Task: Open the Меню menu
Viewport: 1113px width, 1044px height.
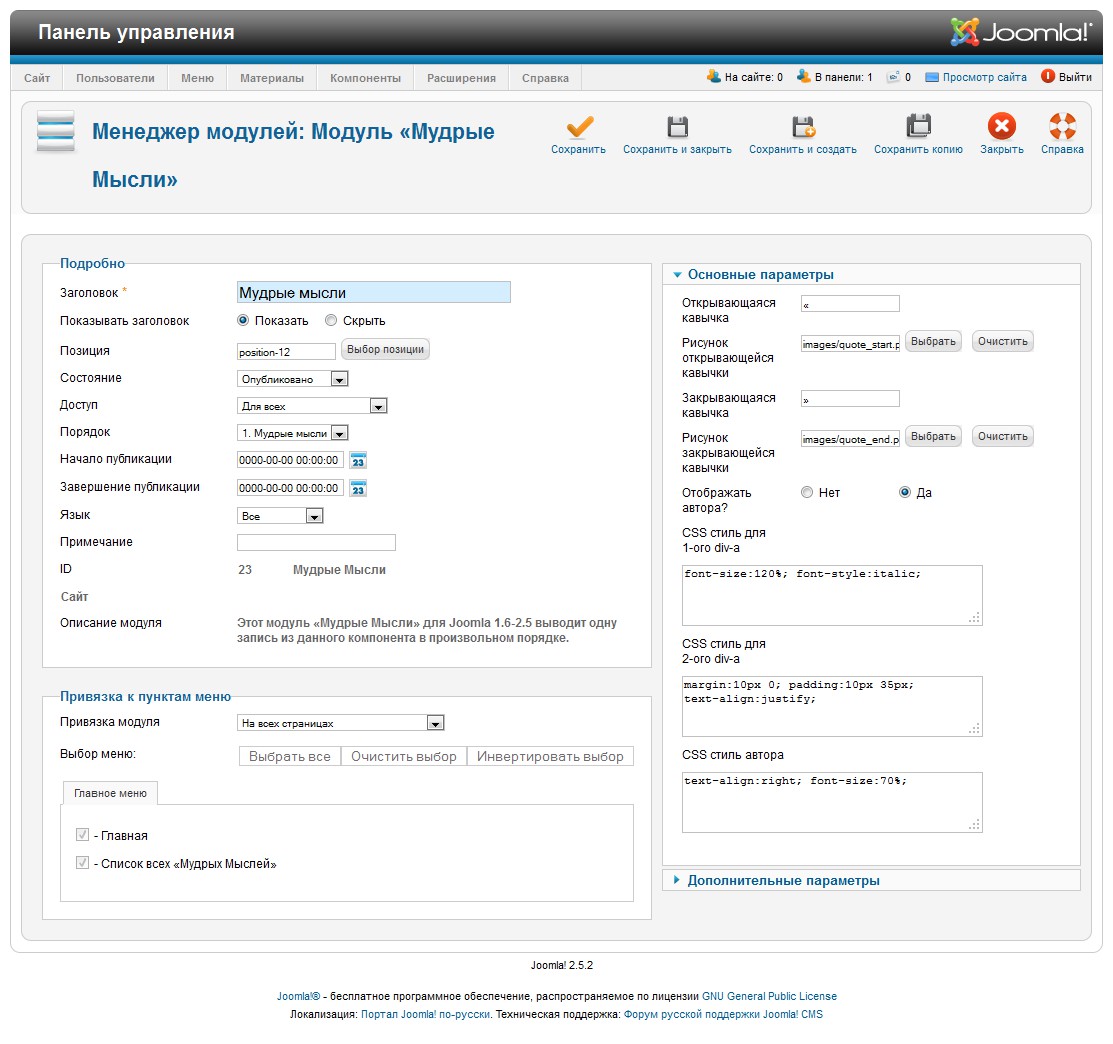Action: pos(197,78)
